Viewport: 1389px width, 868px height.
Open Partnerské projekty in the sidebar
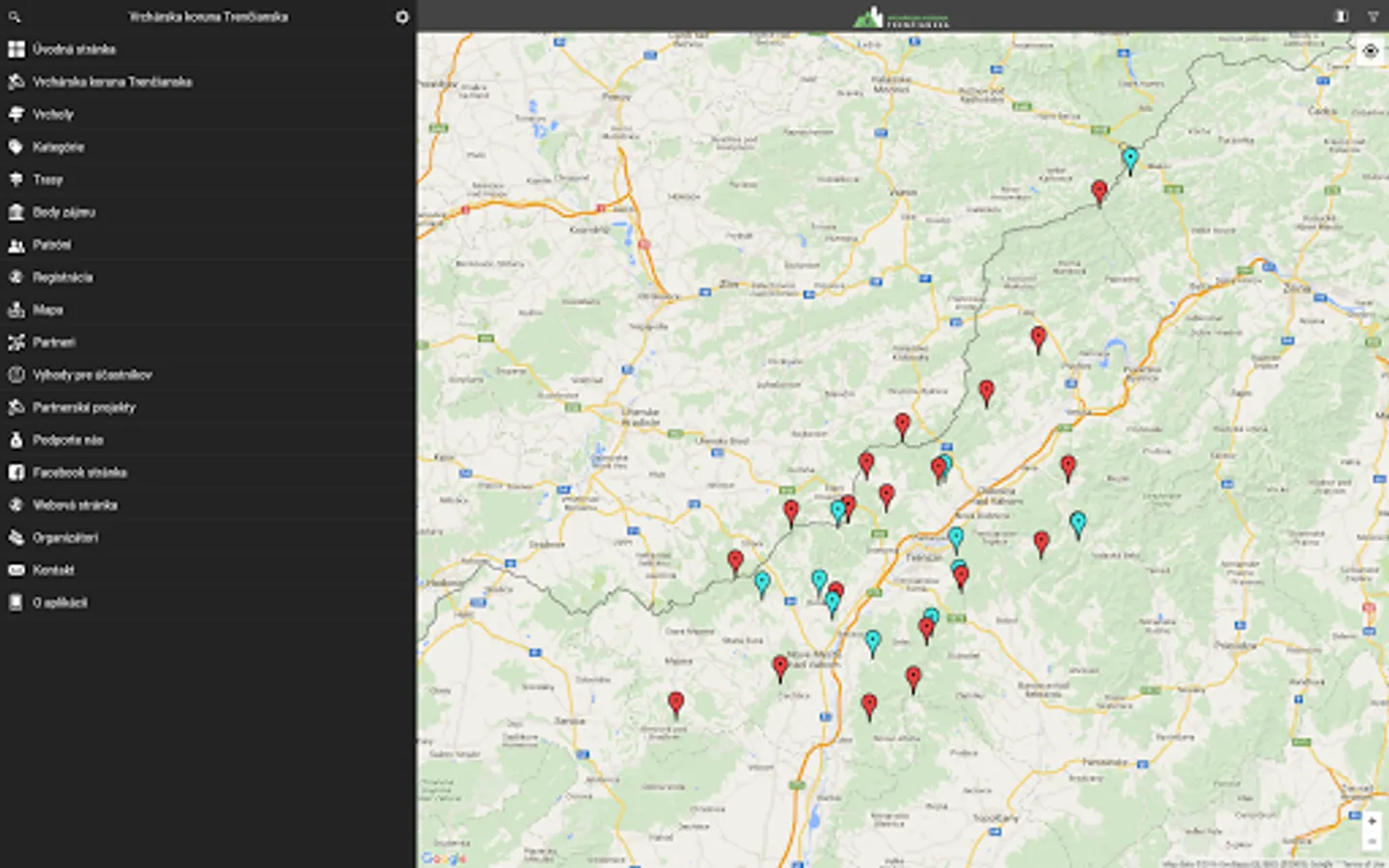click(x=207, y=408)
